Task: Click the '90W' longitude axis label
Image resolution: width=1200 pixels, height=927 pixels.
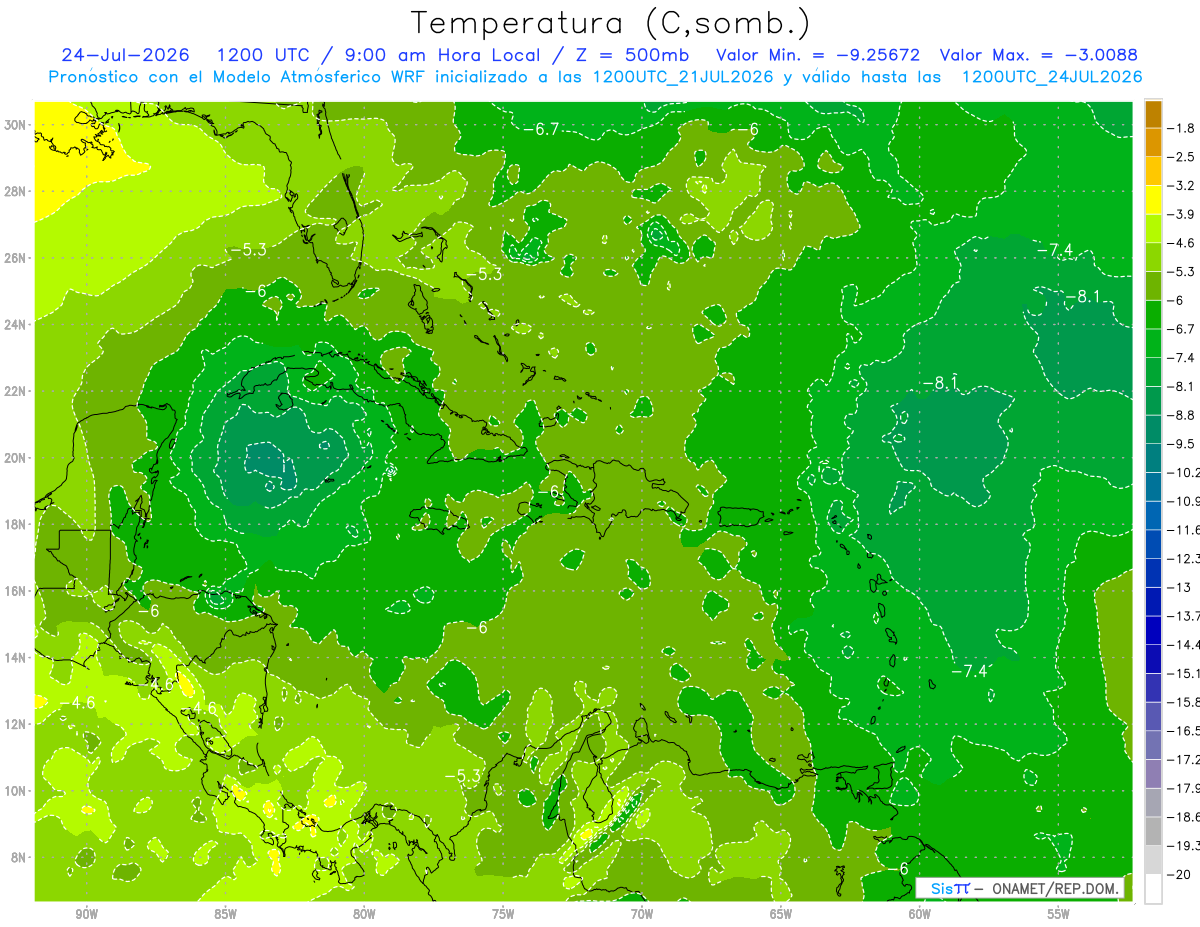Action: [86, 914]
